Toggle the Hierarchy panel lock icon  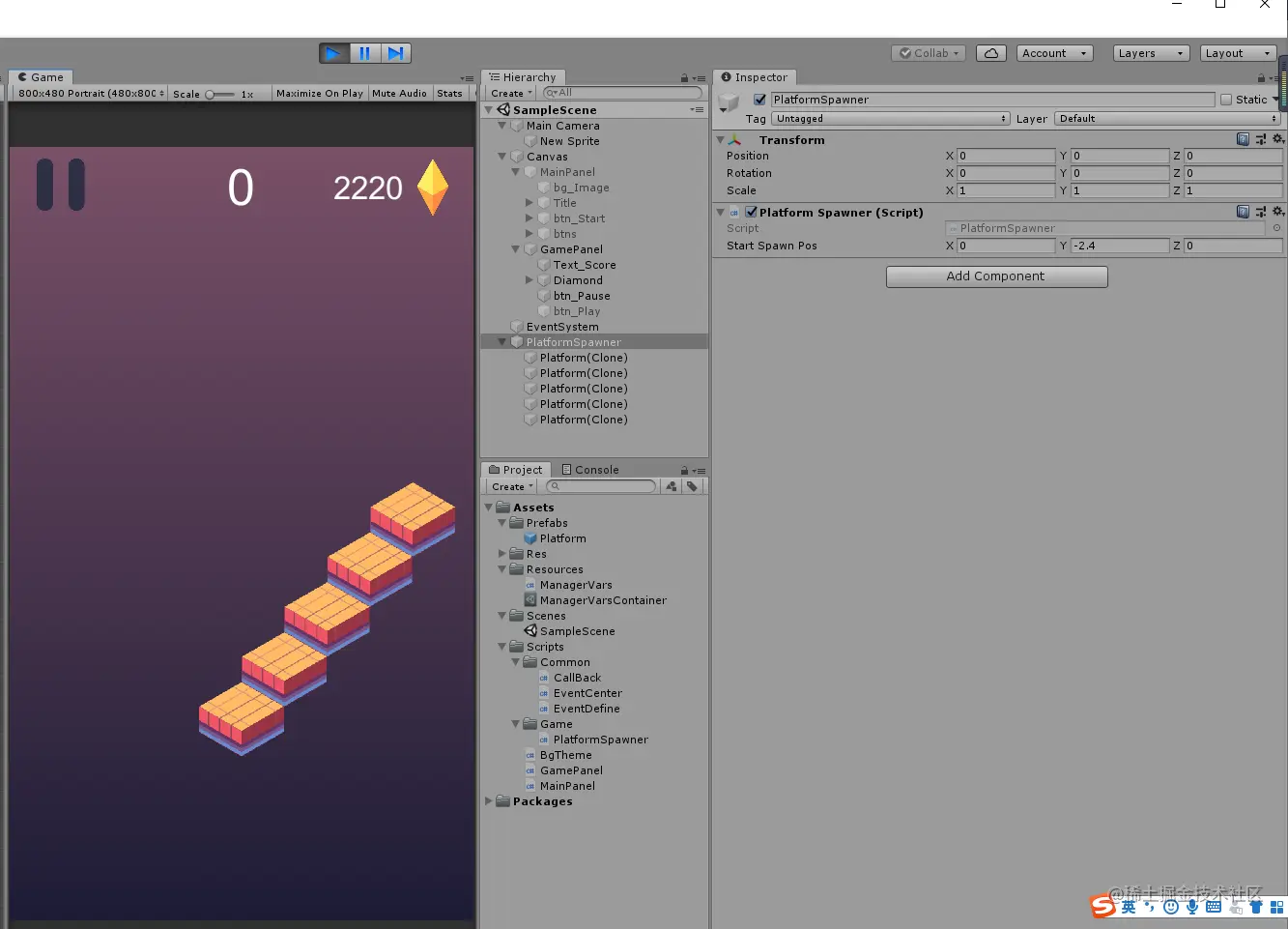point(684,78)
